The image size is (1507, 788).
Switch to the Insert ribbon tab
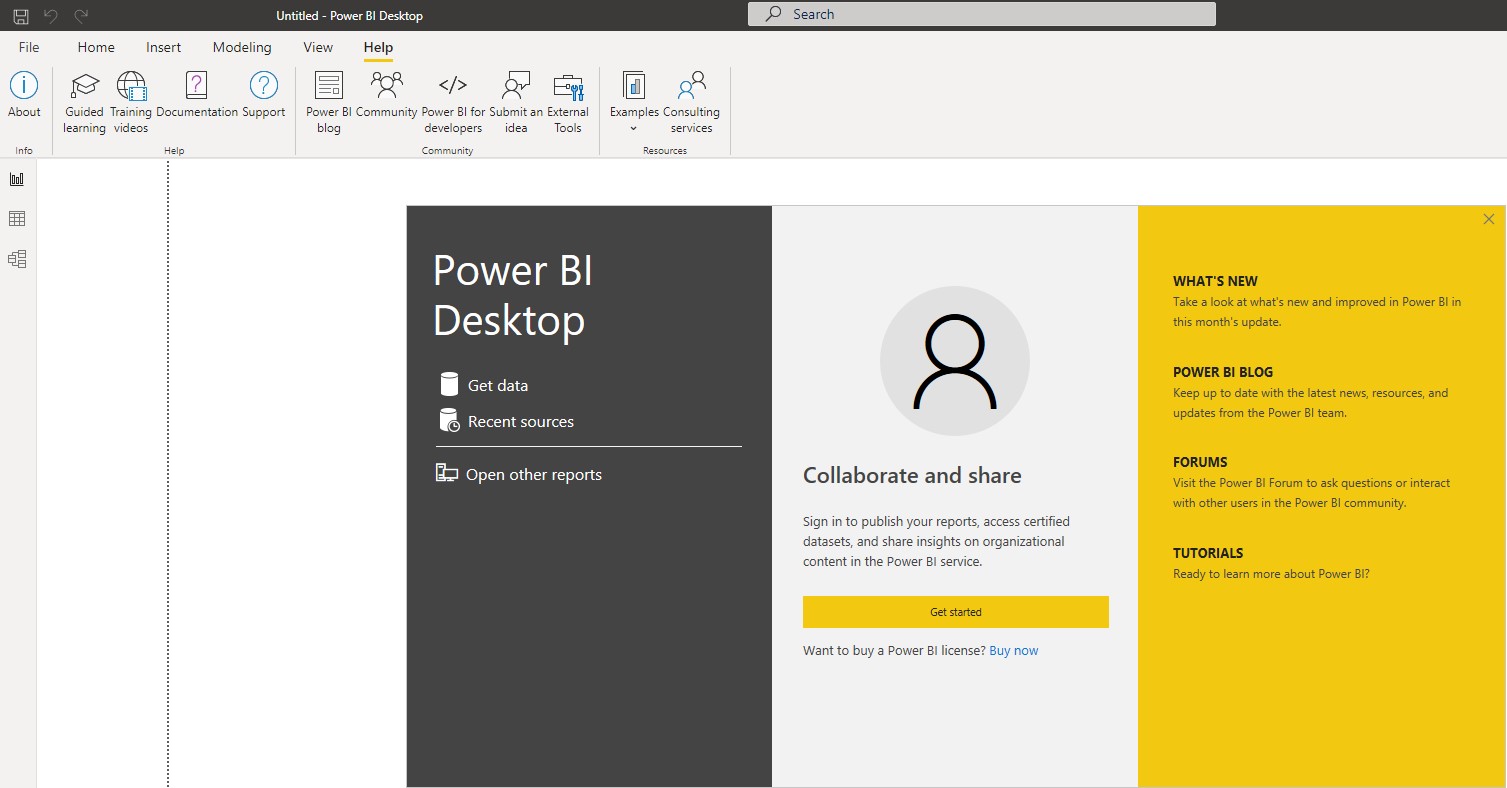coord(164,47)
